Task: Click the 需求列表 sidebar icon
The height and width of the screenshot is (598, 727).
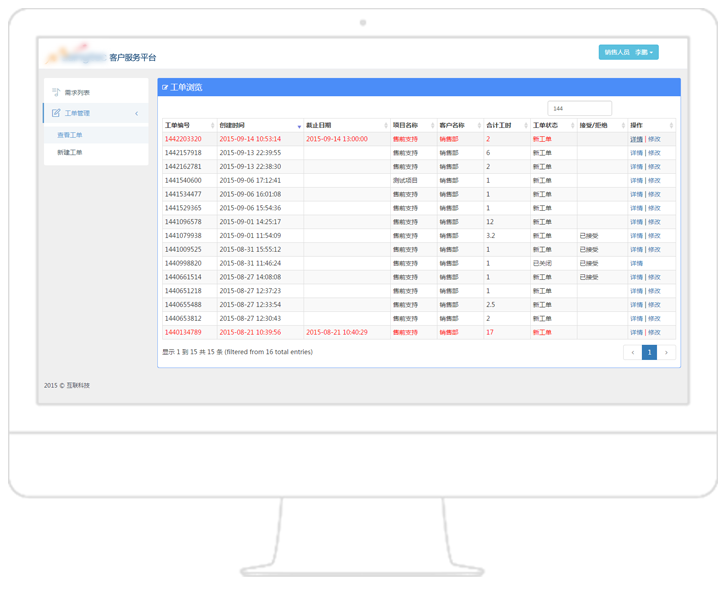Action: coord(56,92)
